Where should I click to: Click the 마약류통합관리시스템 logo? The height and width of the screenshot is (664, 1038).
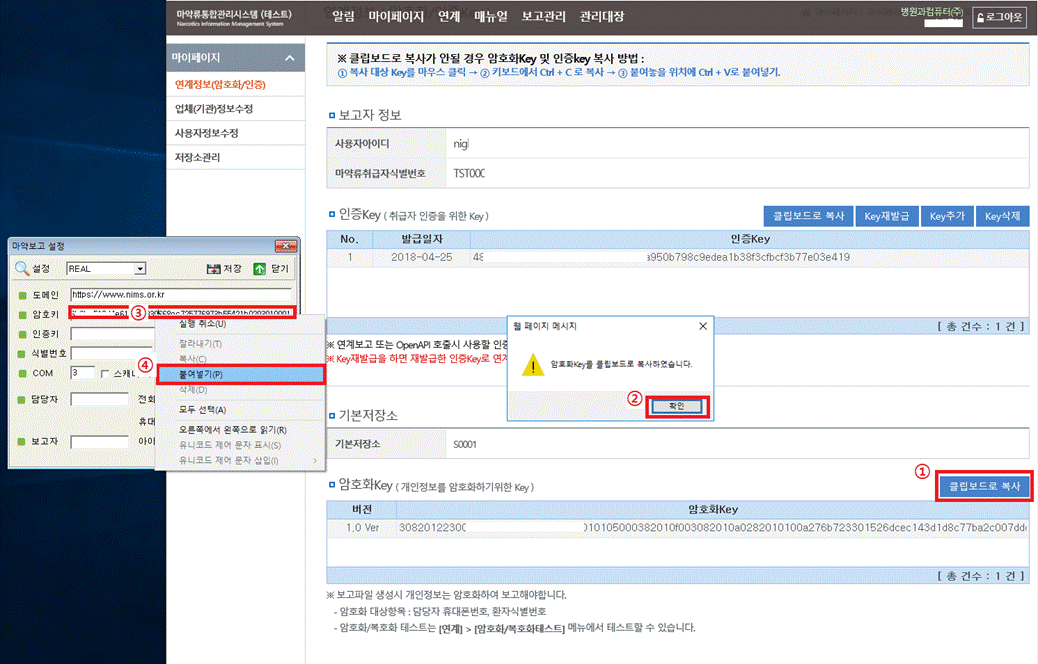tap(234, 17)
